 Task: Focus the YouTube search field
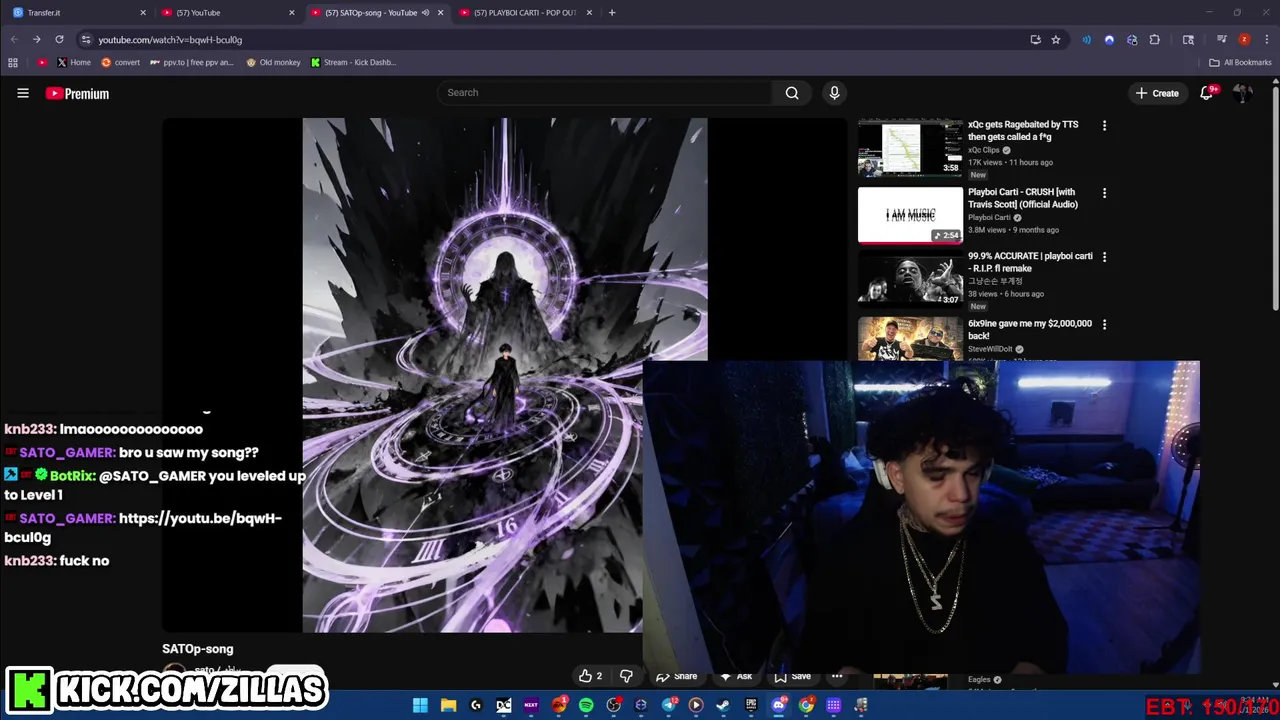(604, 93)
